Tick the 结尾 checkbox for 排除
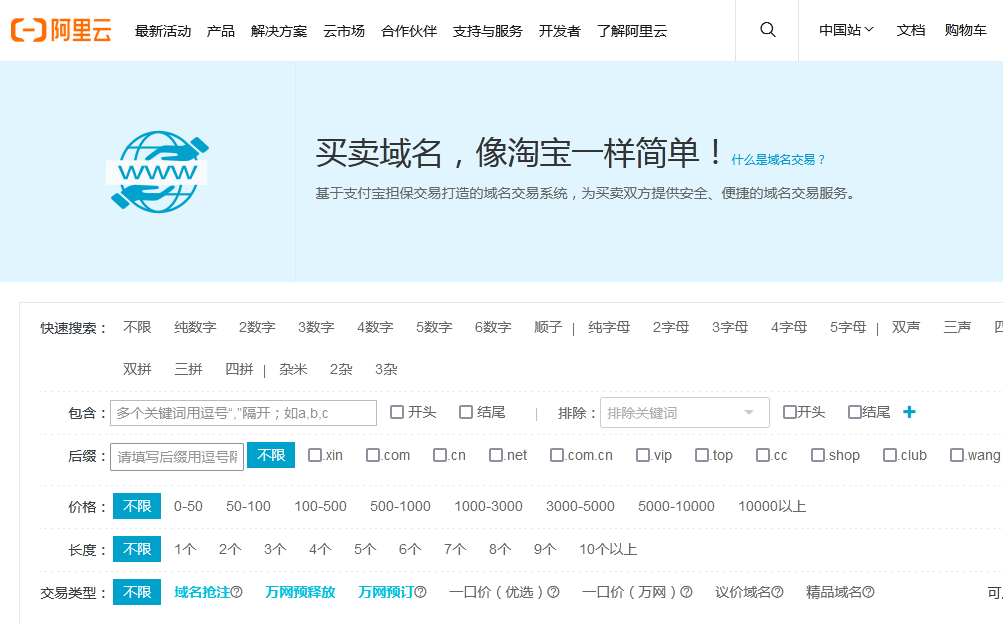Screen dimensions: 1003x624 click(x=855, y=412)
